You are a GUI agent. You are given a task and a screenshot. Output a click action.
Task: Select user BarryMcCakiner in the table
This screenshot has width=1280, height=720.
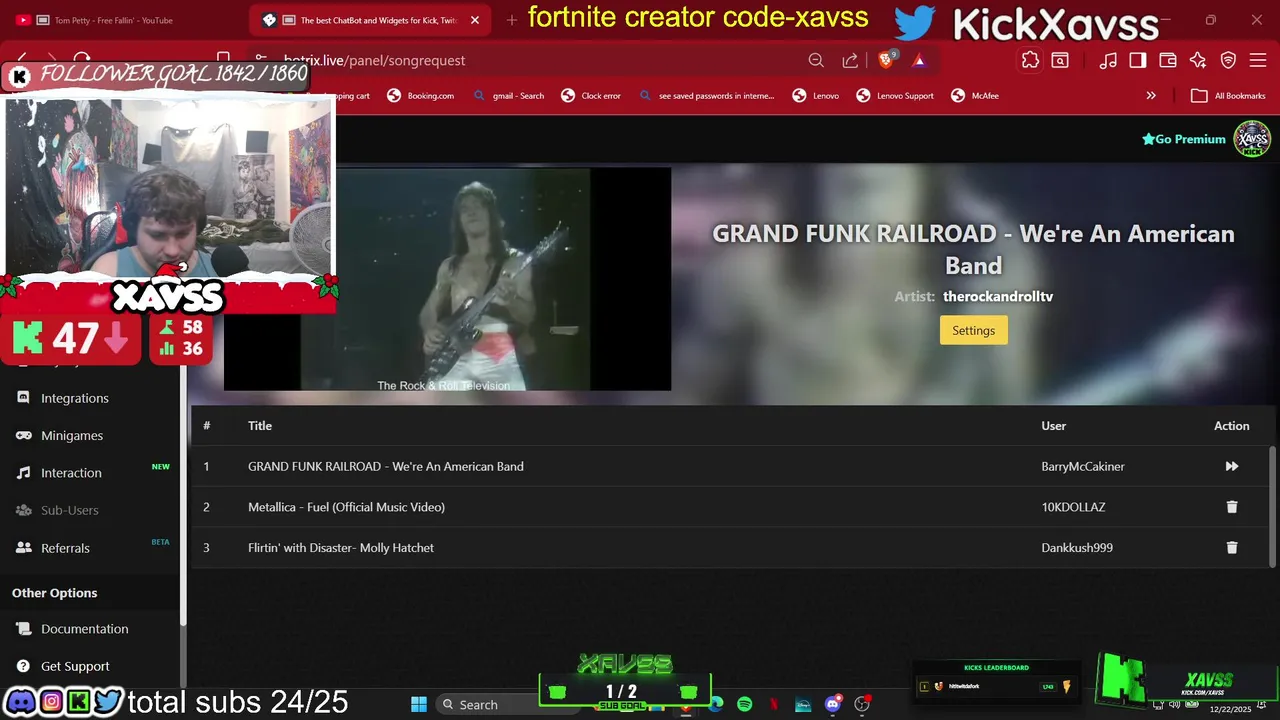tap(1083, 467)
